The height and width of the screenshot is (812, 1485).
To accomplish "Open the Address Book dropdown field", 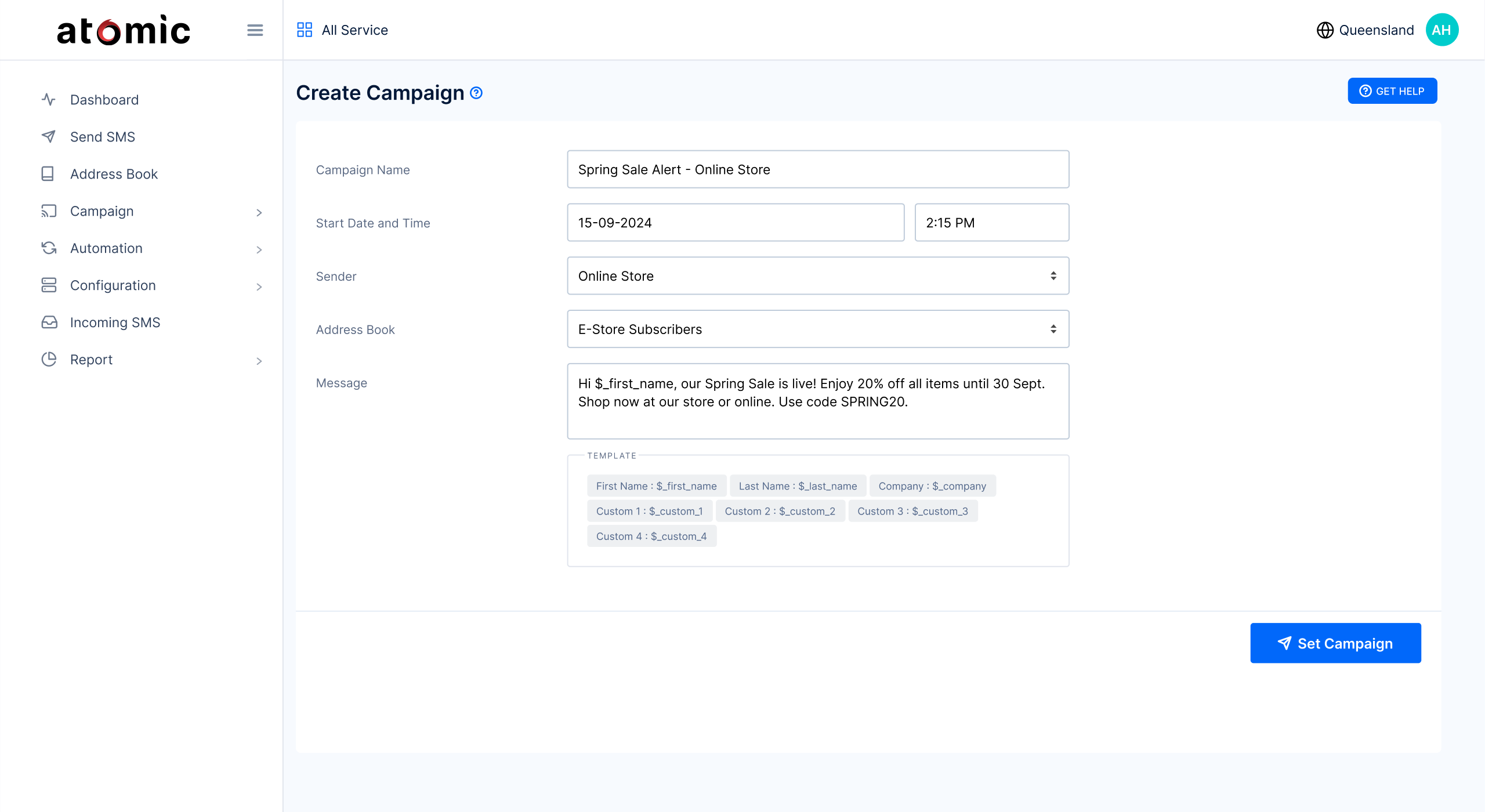I will (817, 329).
